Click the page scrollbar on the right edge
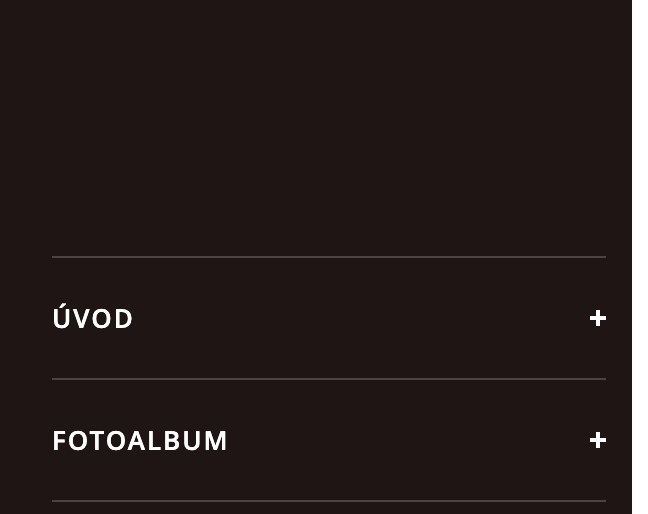This screenshot has height=514, width=648. coord(640,257)
